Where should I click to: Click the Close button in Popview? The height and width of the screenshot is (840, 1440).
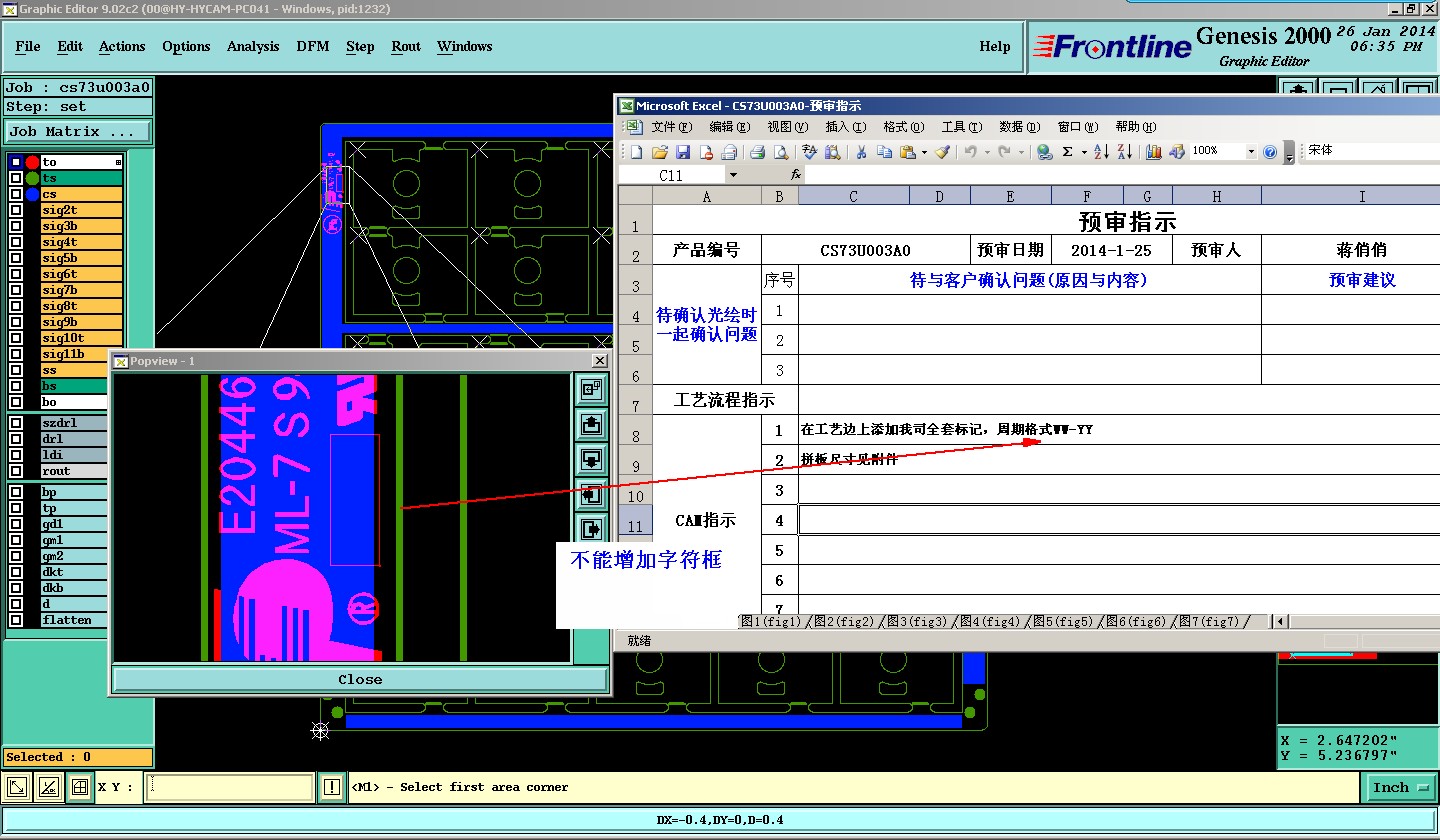pos(360,679)
